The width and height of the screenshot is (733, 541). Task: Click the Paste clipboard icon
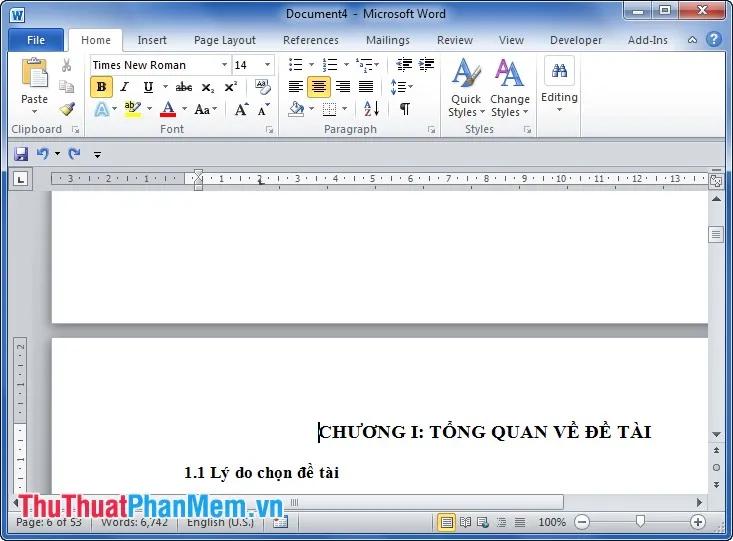pyautogui.click(x=34, y=80)
